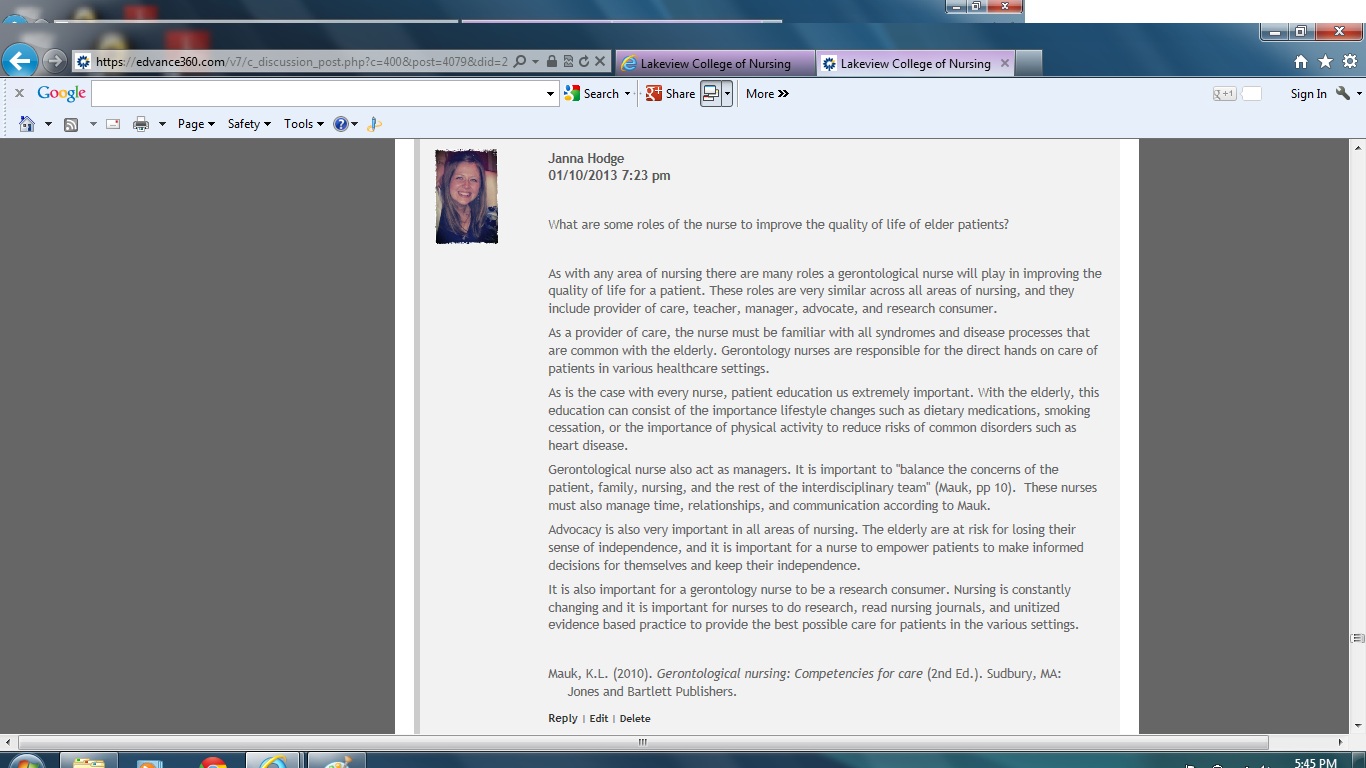This screenshot has width=1366, height=768.
Task: Expand the Page dropdown menu
Action: point(196,124)
